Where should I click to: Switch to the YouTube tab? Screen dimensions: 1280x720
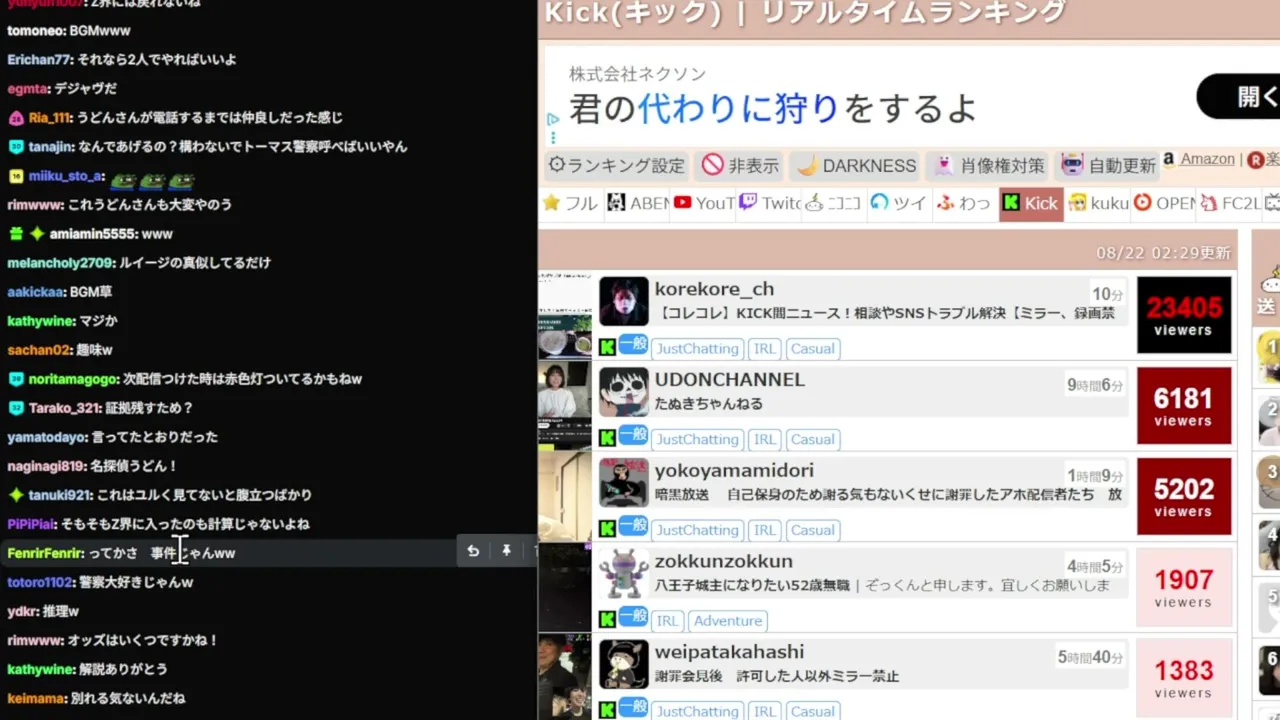704,203
